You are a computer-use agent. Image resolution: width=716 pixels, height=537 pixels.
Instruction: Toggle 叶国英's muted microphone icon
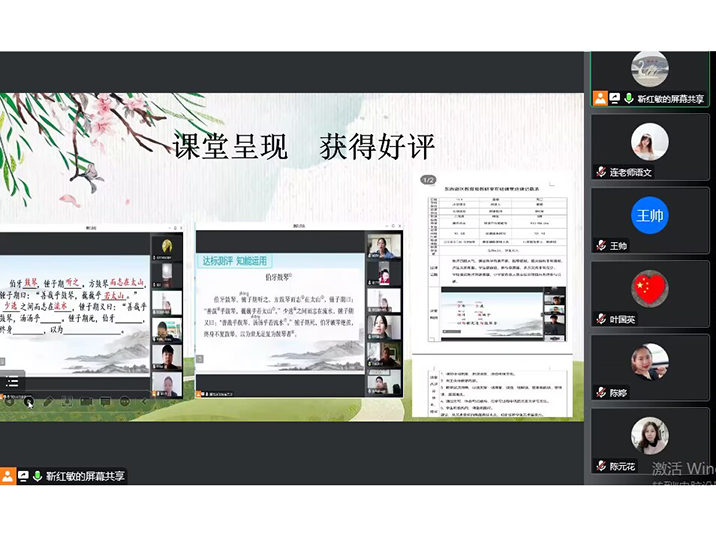pos(601,319)
